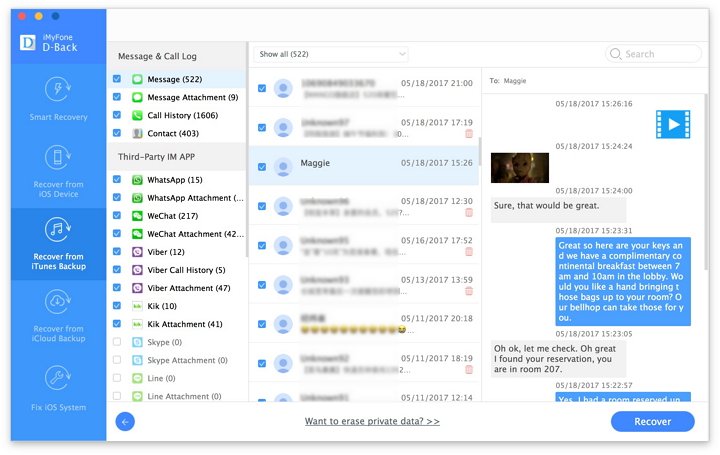Image resolution: width=720 pixels, height=455 pixels.
Task: Click the WhatsApp Attachment icon
Action: 137,198
